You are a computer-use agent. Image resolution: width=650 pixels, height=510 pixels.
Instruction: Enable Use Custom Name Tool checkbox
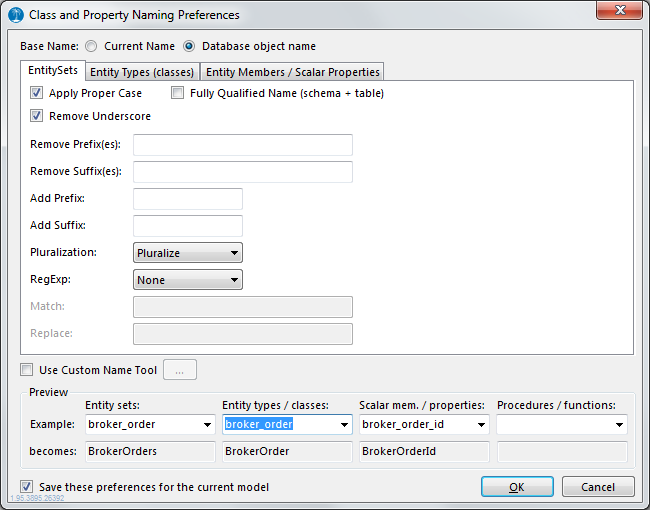point(27,370)
